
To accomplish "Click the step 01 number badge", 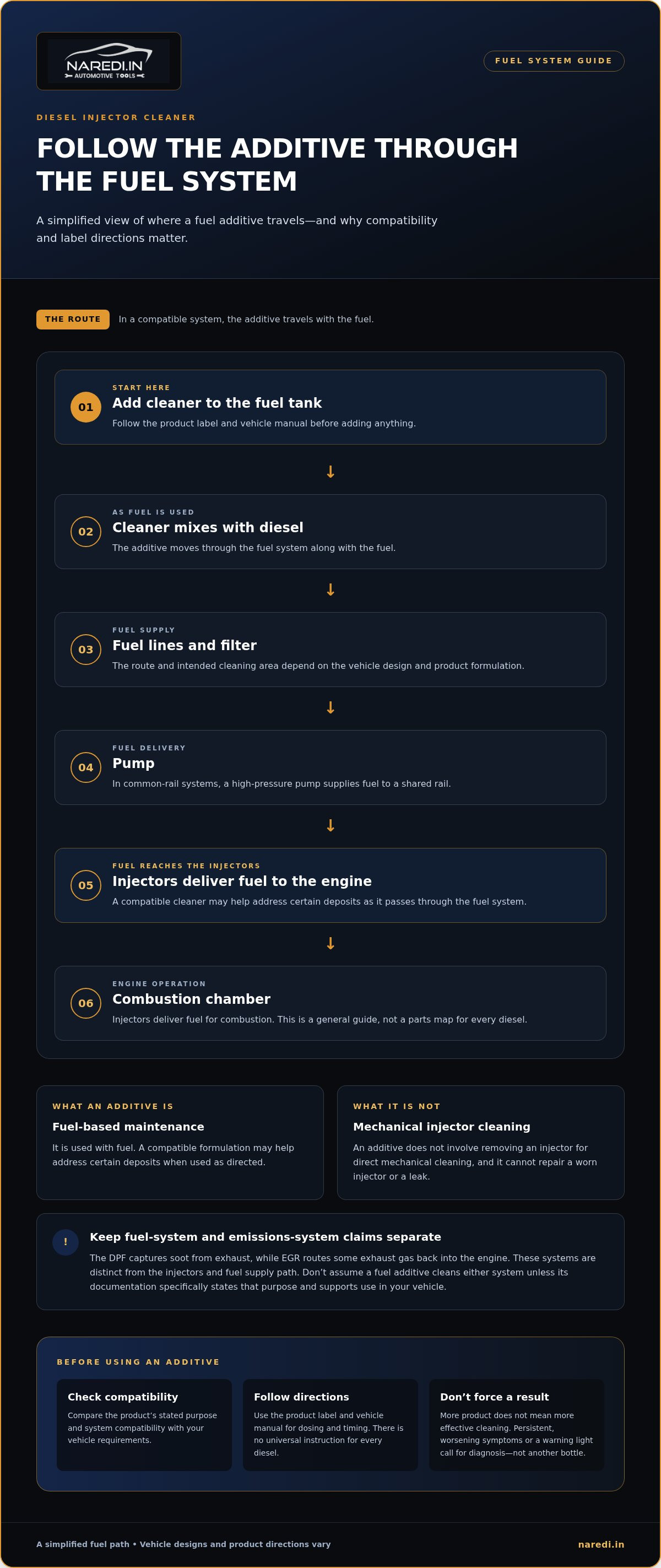I will (x=86, y=407).
